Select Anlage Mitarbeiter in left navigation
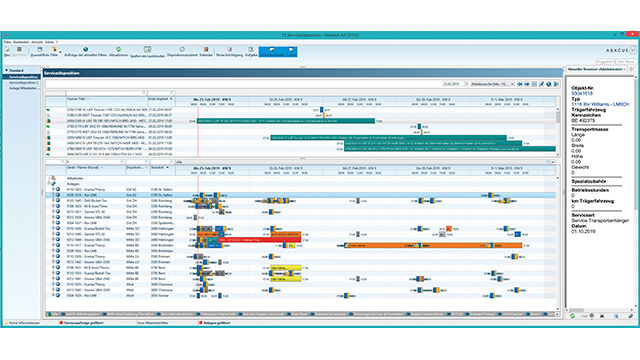This screenshot has height=360, width=640. pos(23,88)
